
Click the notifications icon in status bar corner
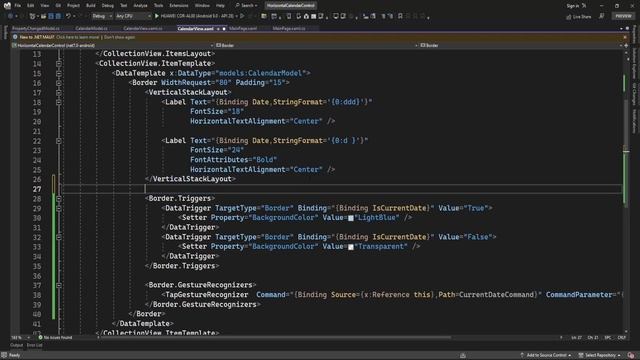coord(631,355)
